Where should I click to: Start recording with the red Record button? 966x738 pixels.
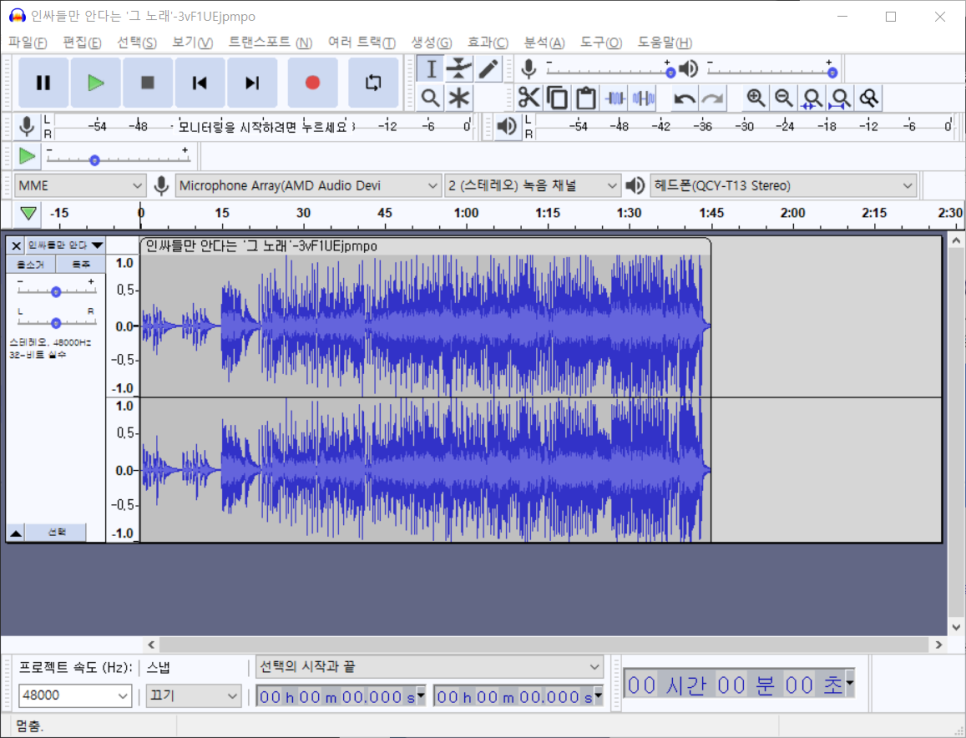312,83
